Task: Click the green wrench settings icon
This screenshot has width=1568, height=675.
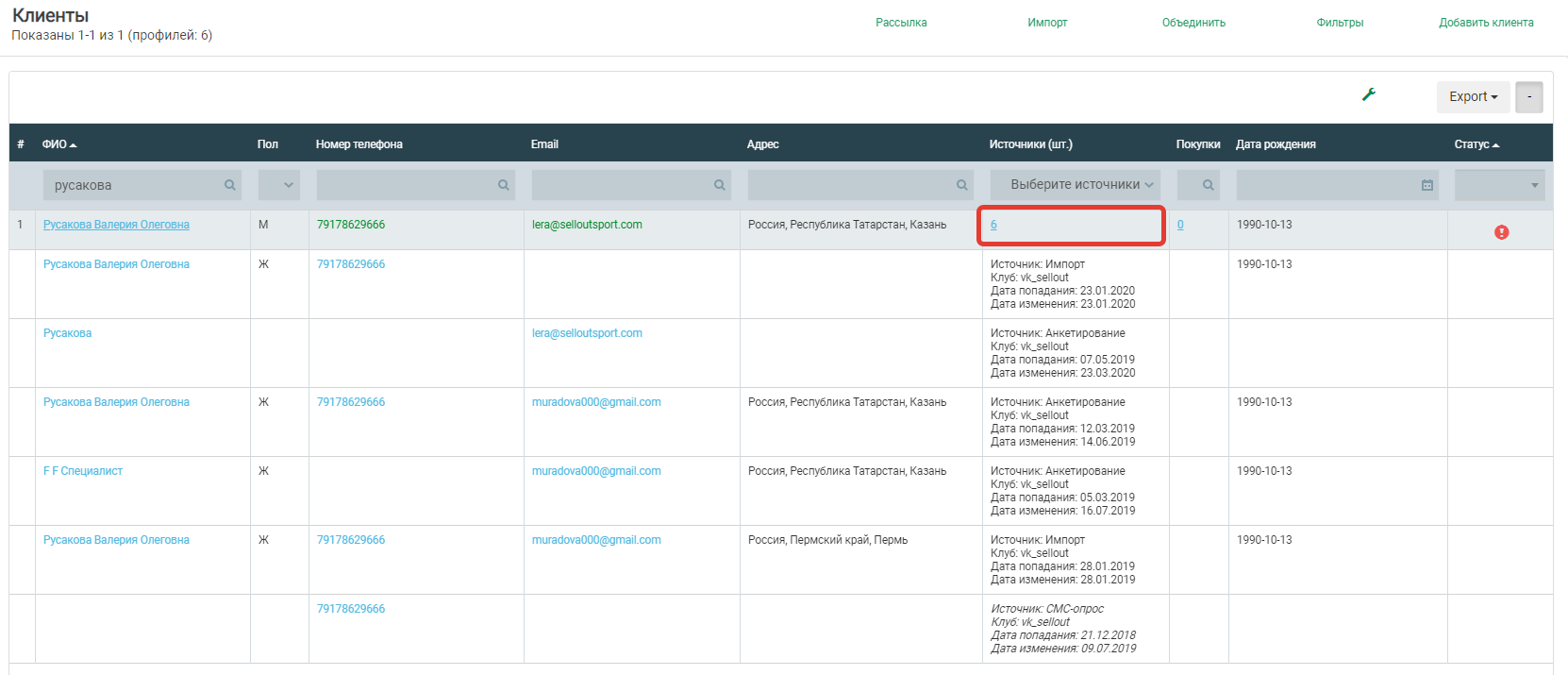Action: coord(1368,94)
